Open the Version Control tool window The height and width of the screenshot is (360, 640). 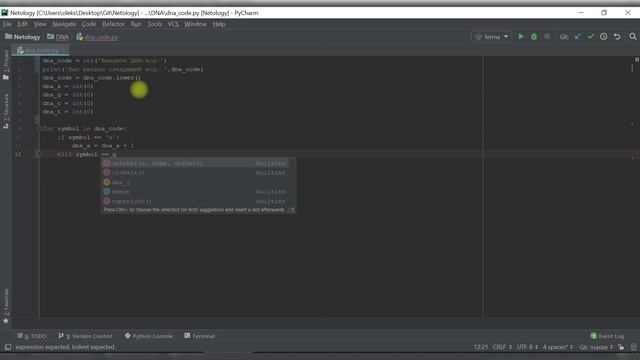pos(85,336)
